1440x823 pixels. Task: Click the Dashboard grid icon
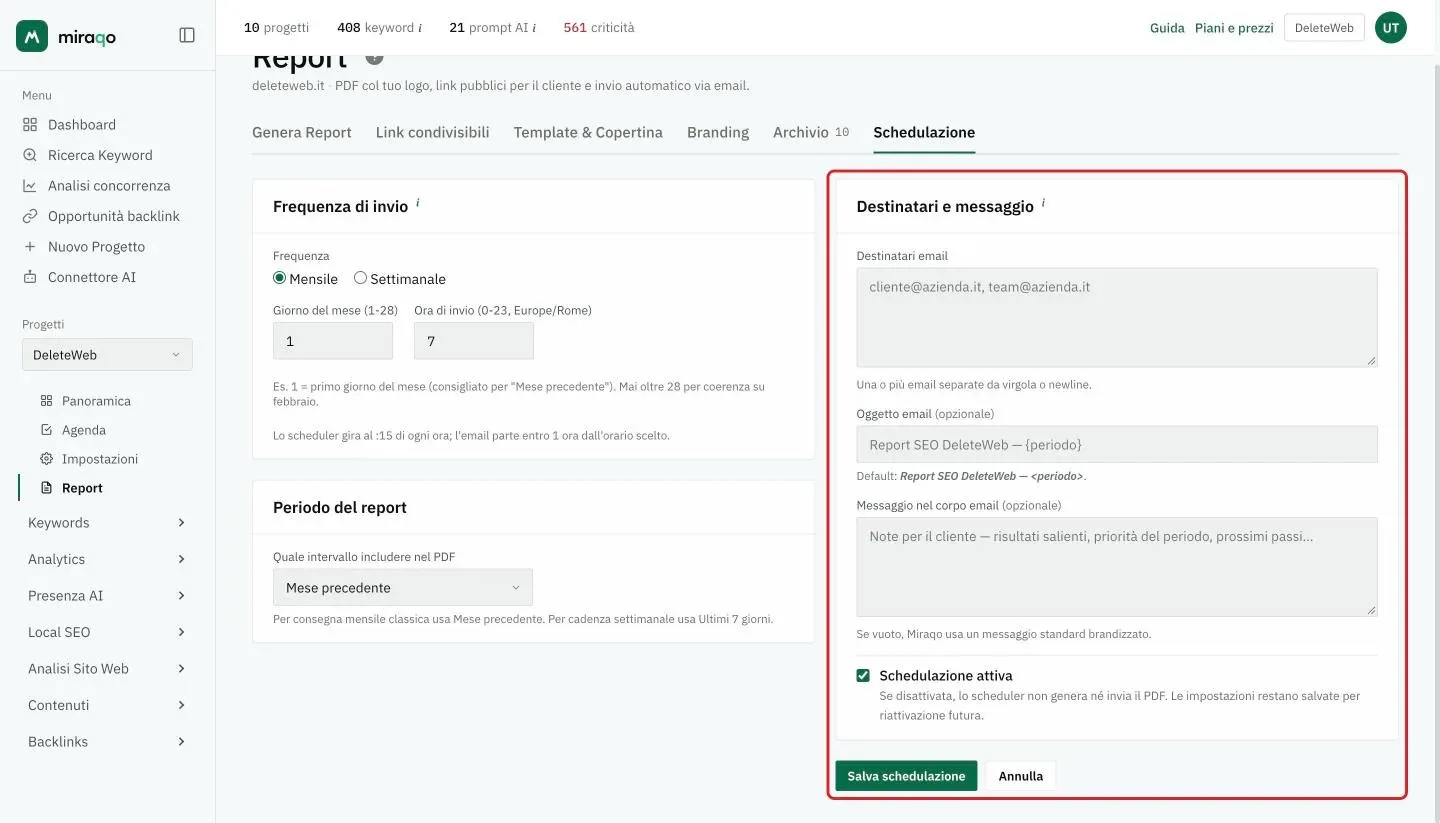pyautogui.click(x=30, y=125)
